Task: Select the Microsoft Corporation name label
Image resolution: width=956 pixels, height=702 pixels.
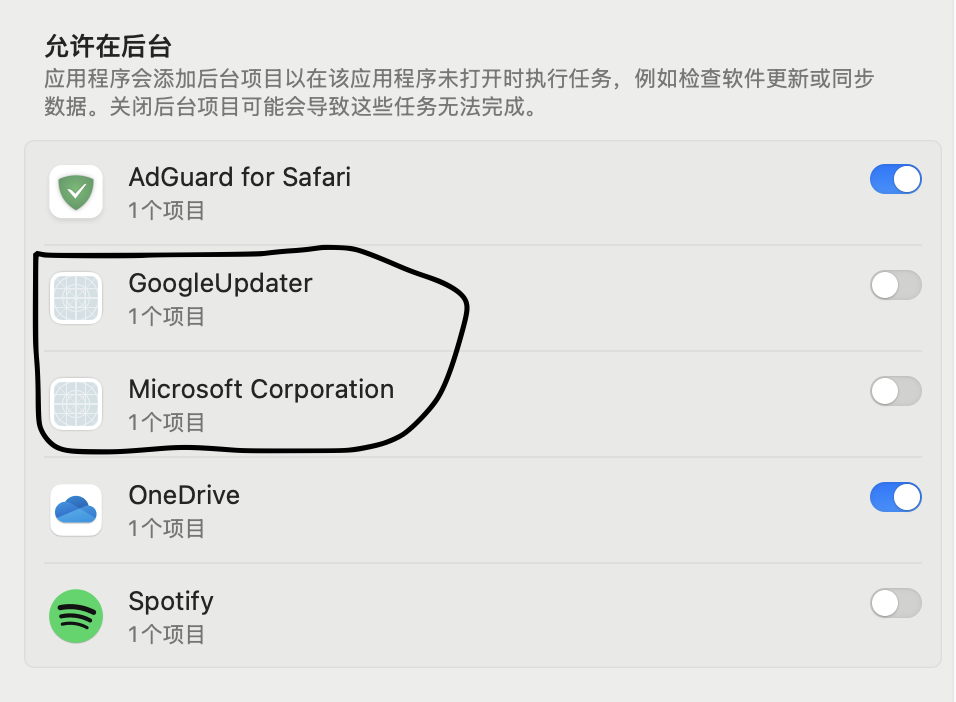Action: click(261, 390)
